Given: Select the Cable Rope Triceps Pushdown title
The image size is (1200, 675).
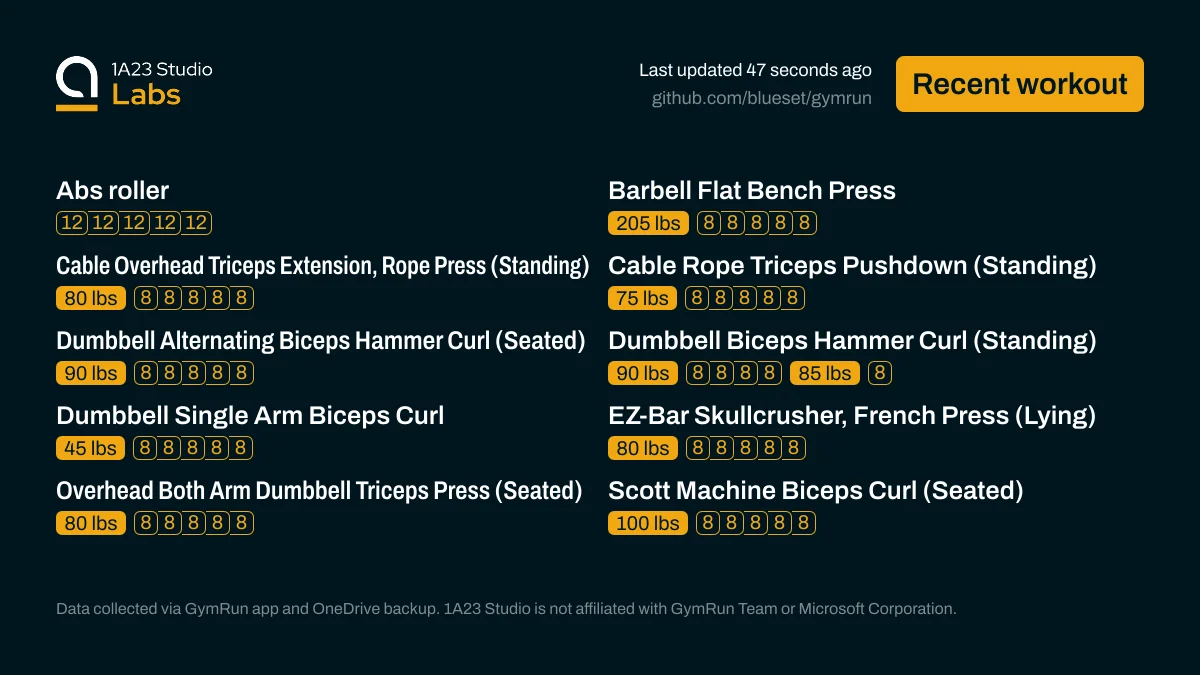Looking at the screenshot, I should 852,266.
